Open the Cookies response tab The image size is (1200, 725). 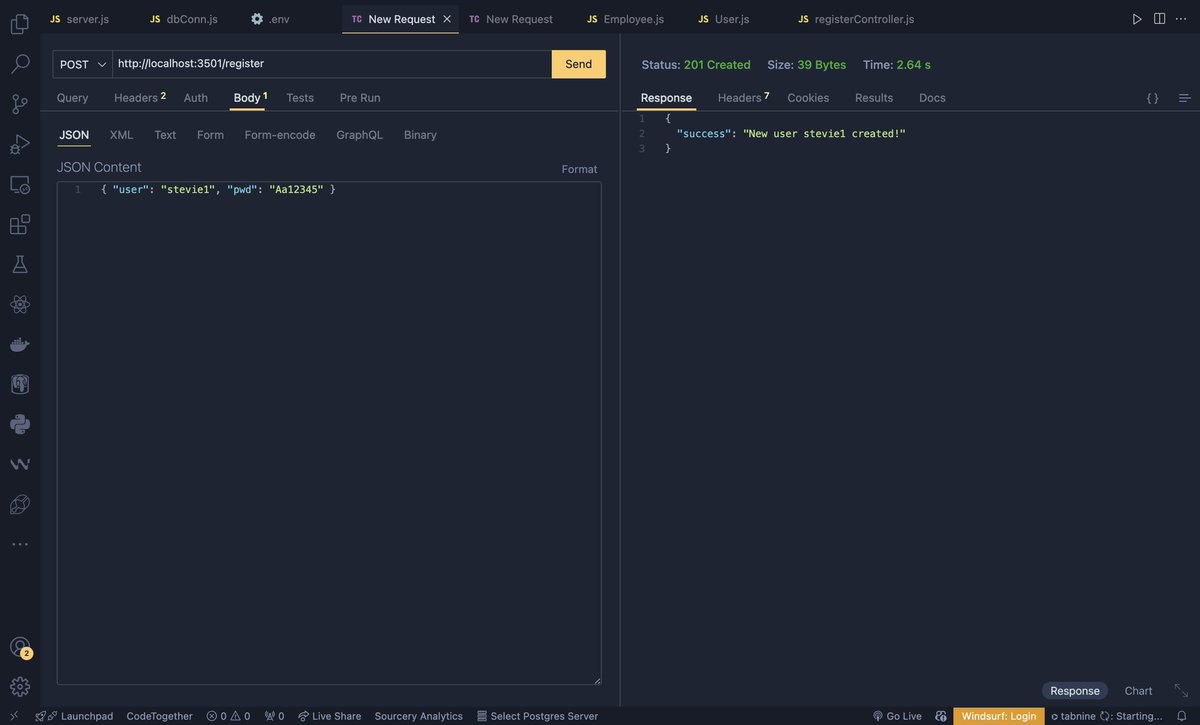808,98
